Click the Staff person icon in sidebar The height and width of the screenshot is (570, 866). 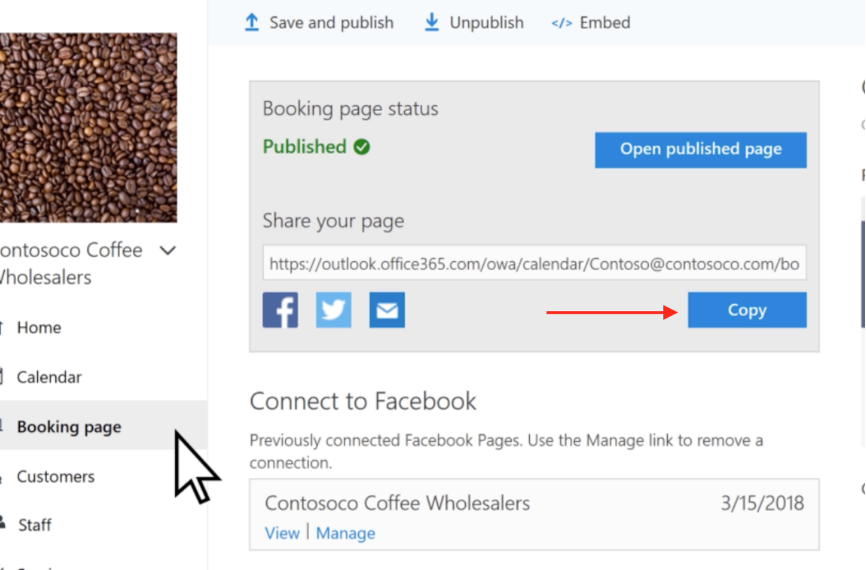pos(2,522)
